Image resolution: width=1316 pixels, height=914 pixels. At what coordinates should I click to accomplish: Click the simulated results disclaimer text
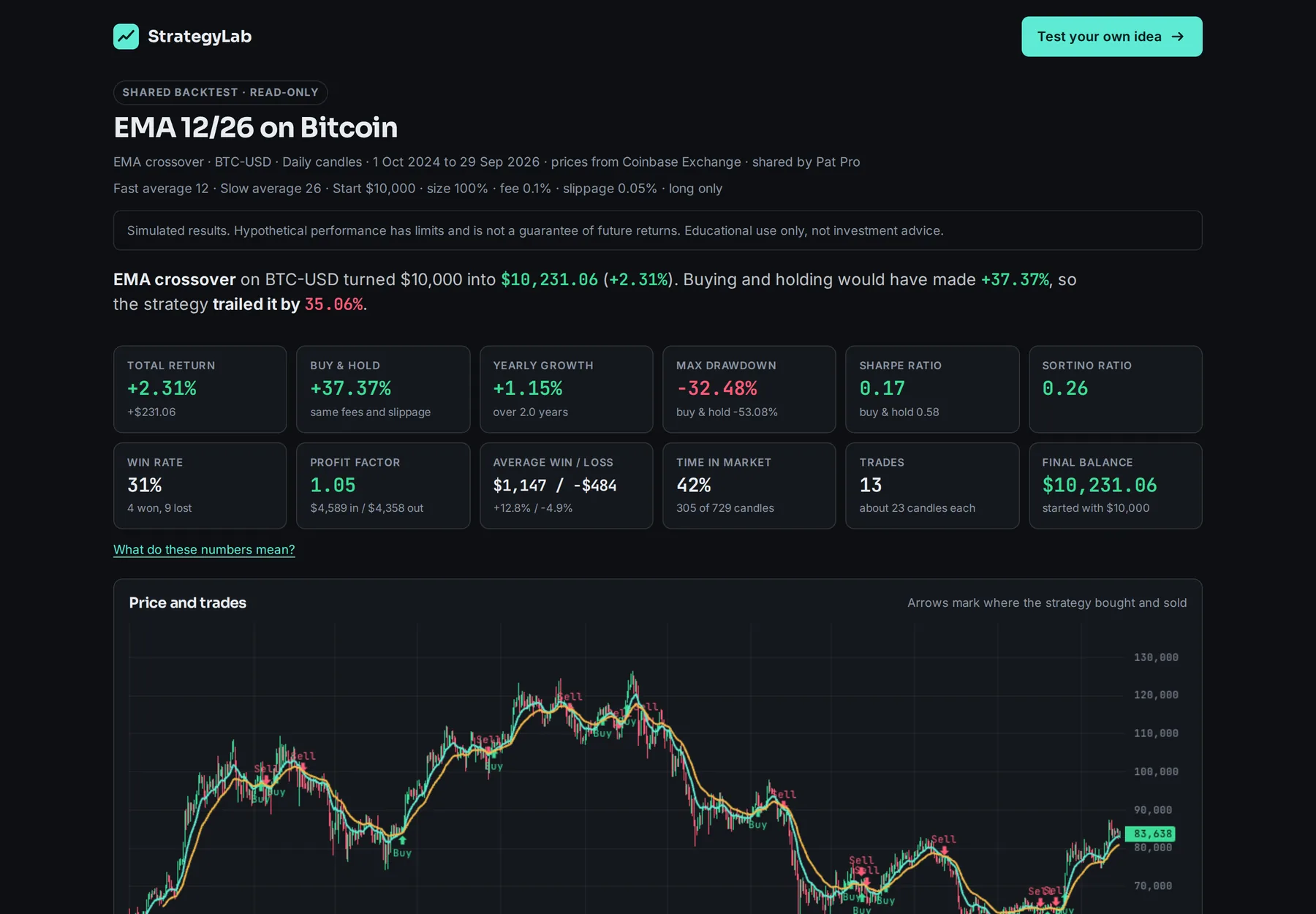(535, 231)
